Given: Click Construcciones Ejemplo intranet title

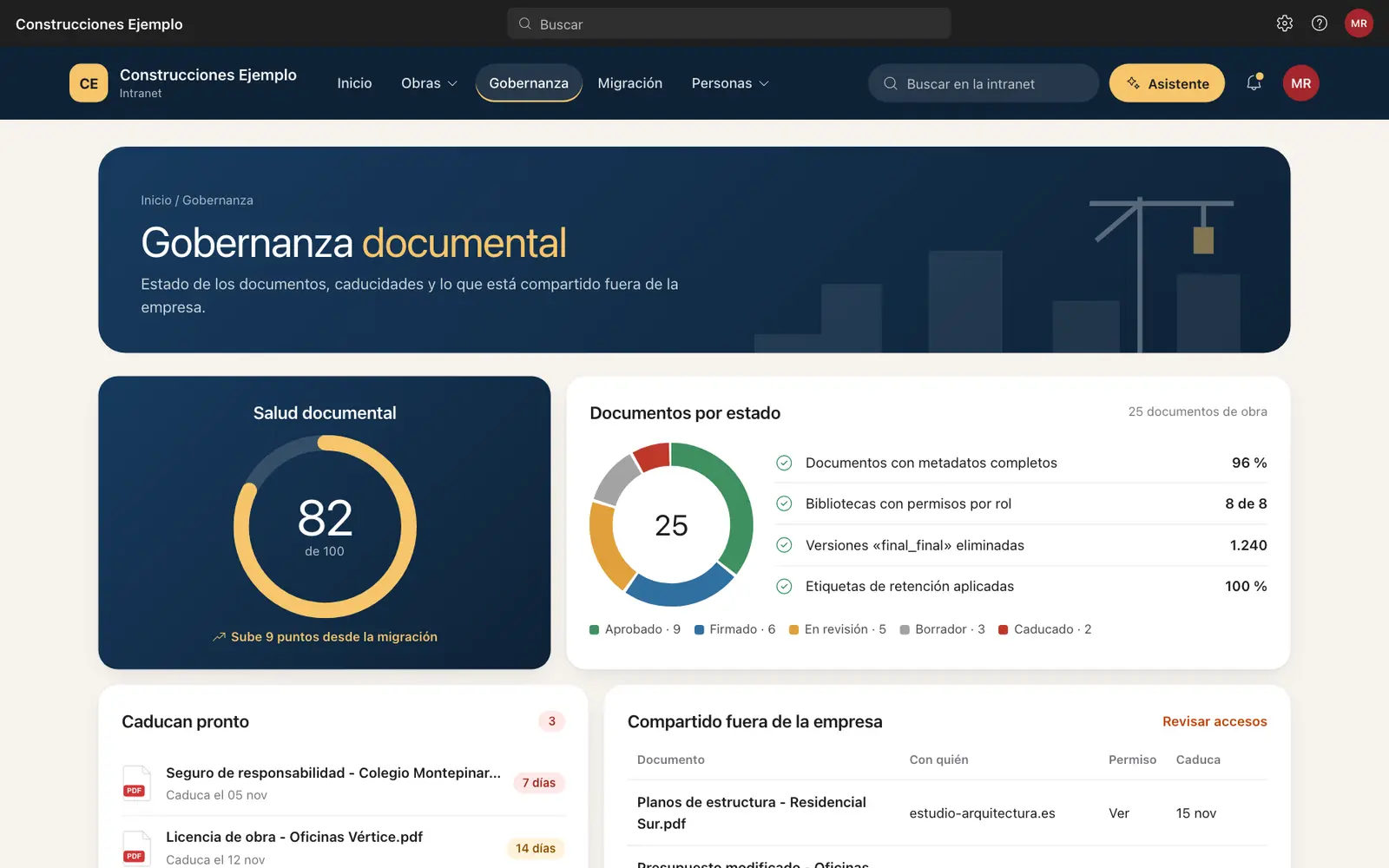Looking at the screenshot, I should click(208, 76).
